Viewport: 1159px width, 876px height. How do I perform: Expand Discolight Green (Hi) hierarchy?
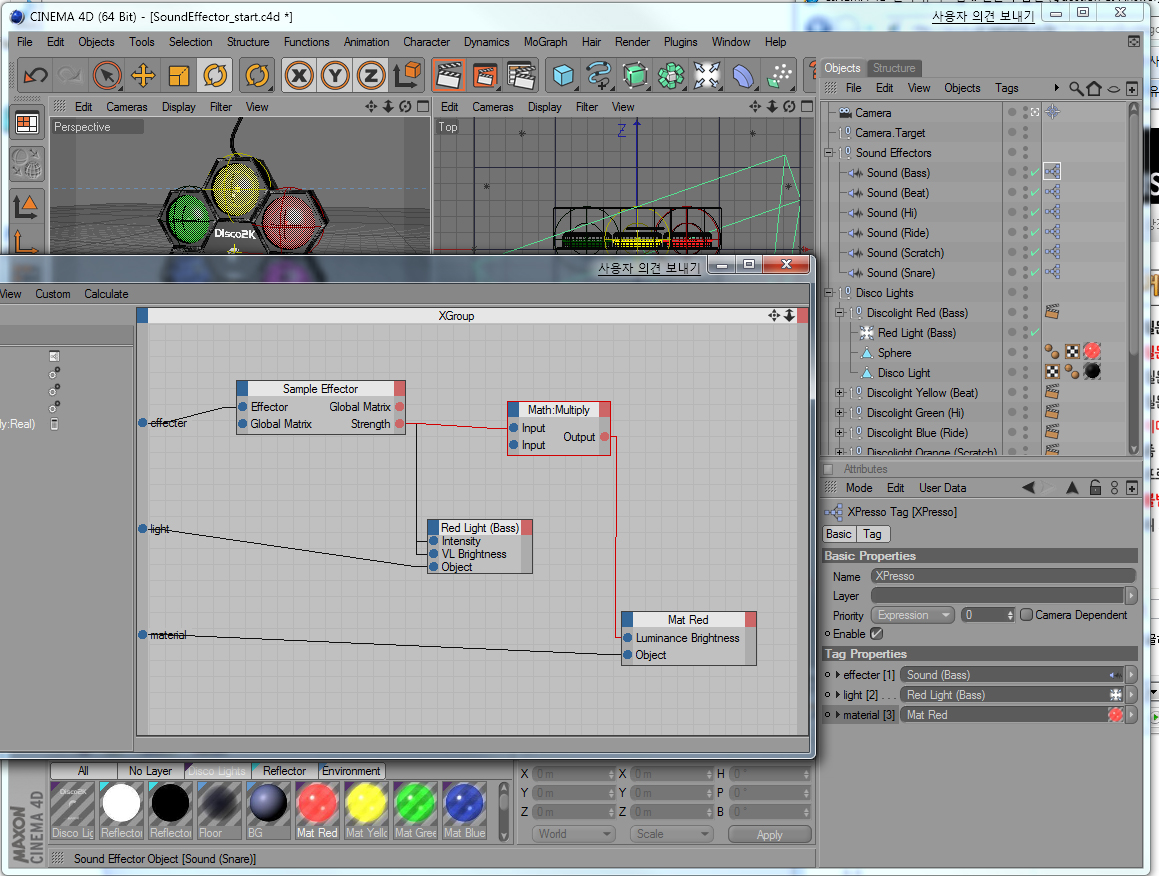pos(840,412)
